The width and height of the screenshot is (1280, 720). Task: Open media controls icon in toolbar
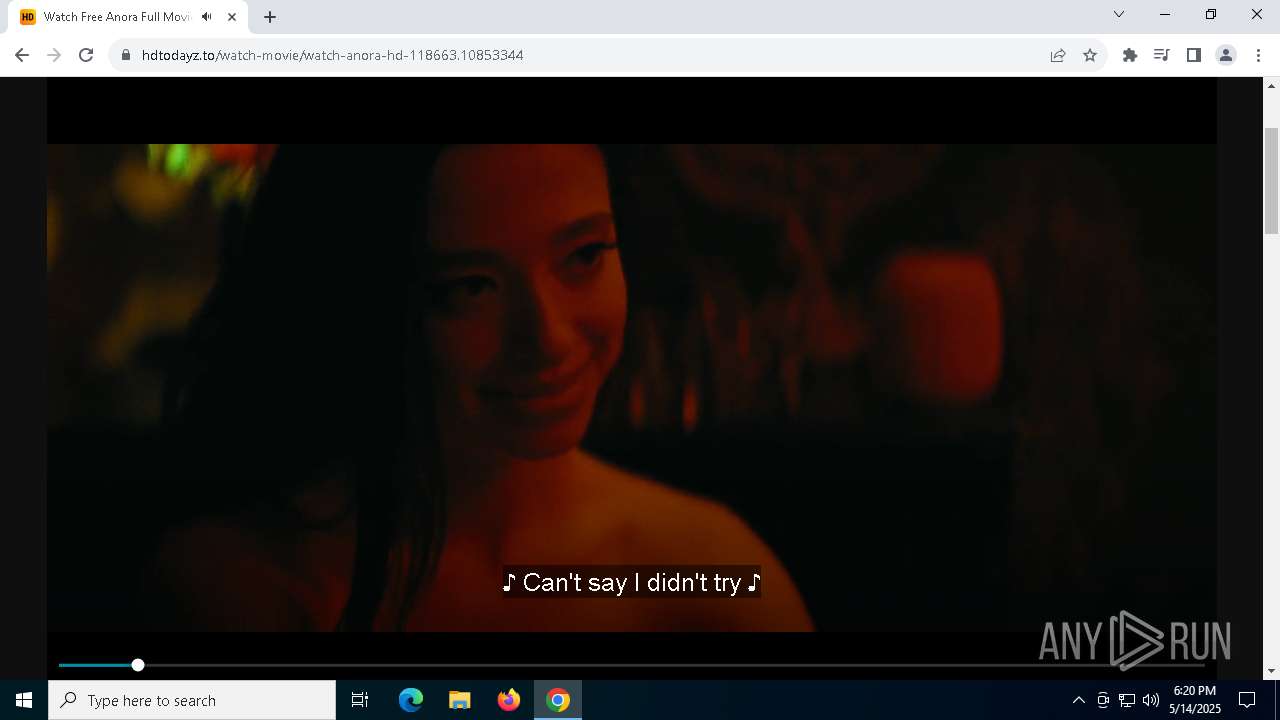click(1162, 55)
